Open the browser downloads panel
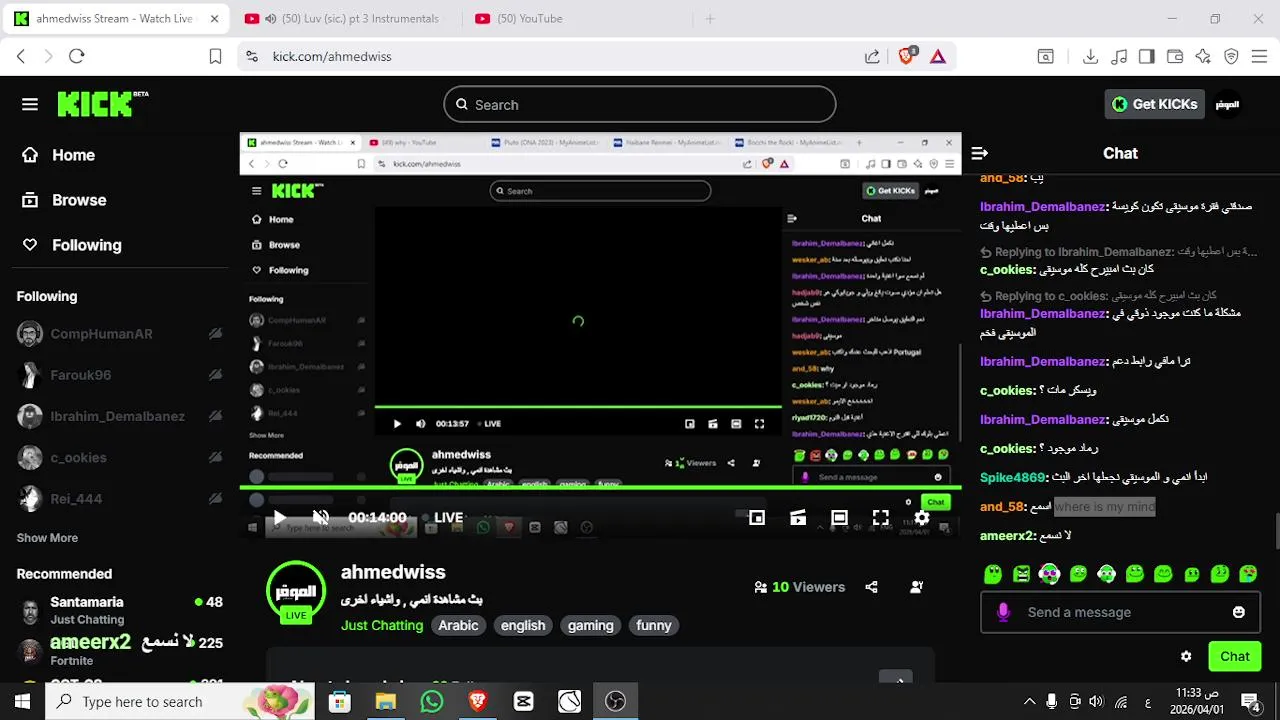The width and height of the screenshot is (1280, 720). 1091,57
